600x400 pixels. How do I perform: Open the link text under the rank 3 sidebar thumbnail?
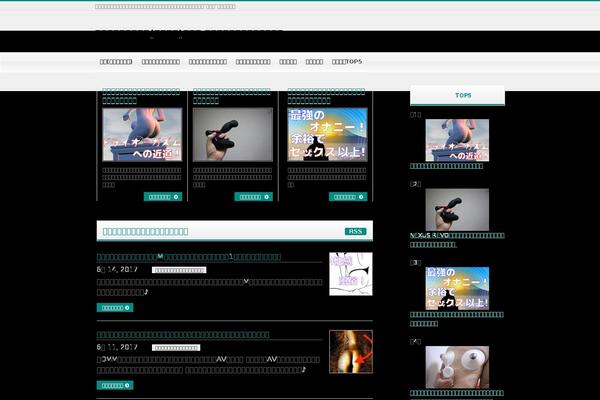coord(457,319)
